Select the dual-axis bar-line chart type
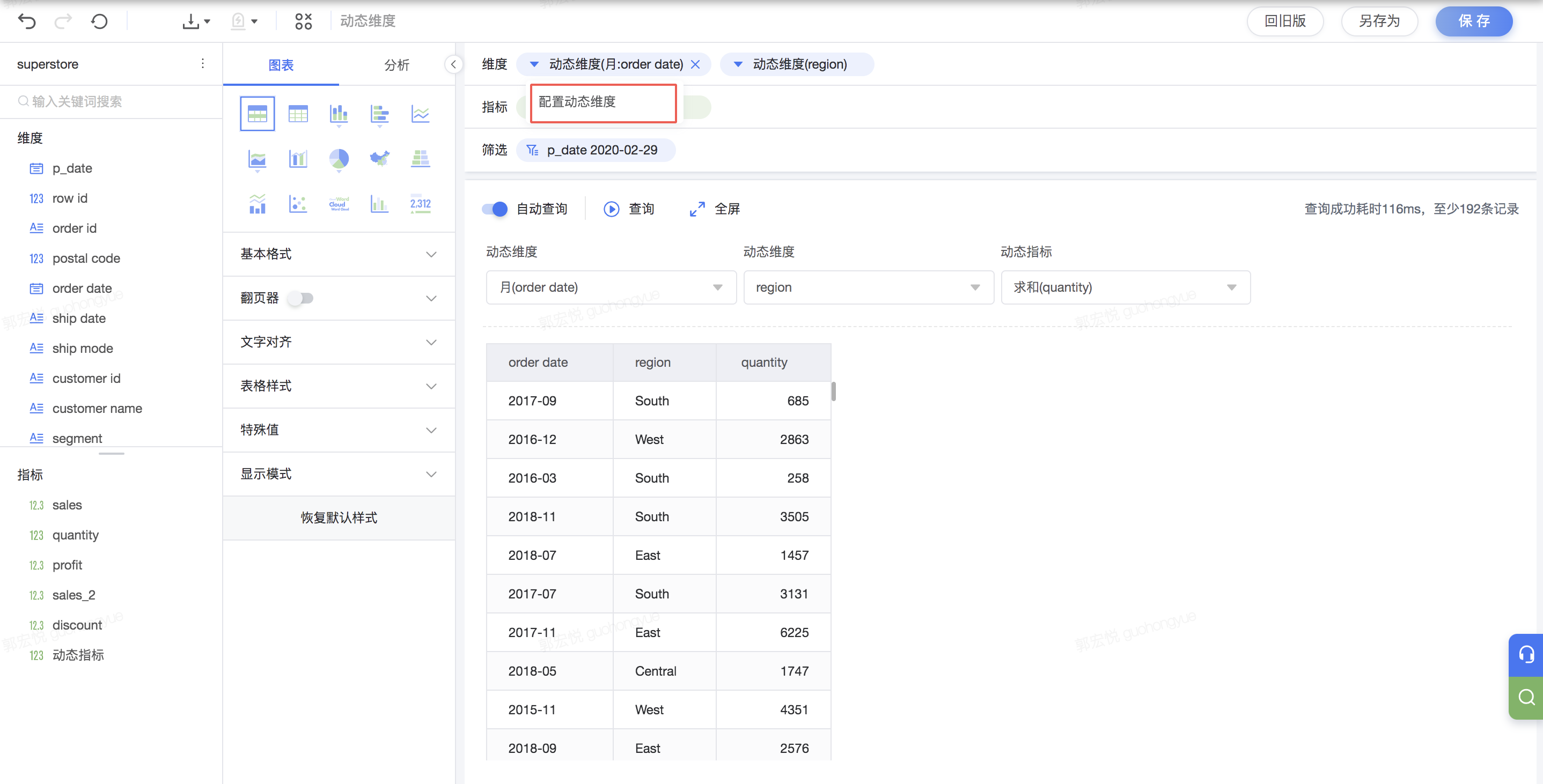The height and width of the screenshot is (784, 1543). 298,159
